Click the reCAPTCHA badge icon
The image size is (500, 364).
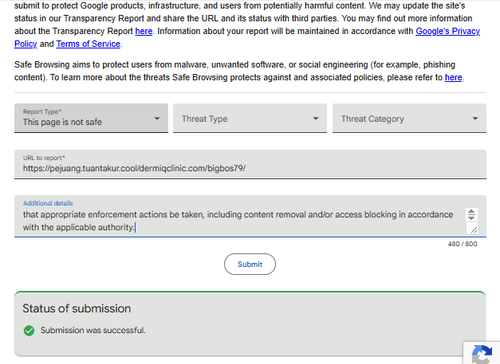(482, 354)
